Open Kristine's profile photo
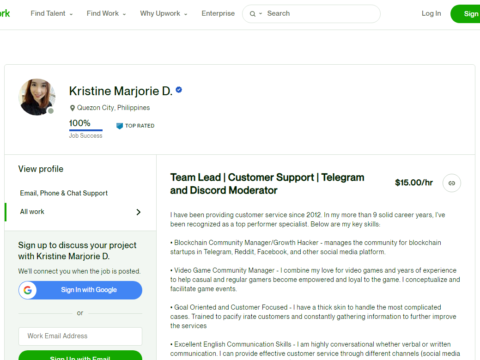480x360 pixels. 37,97
